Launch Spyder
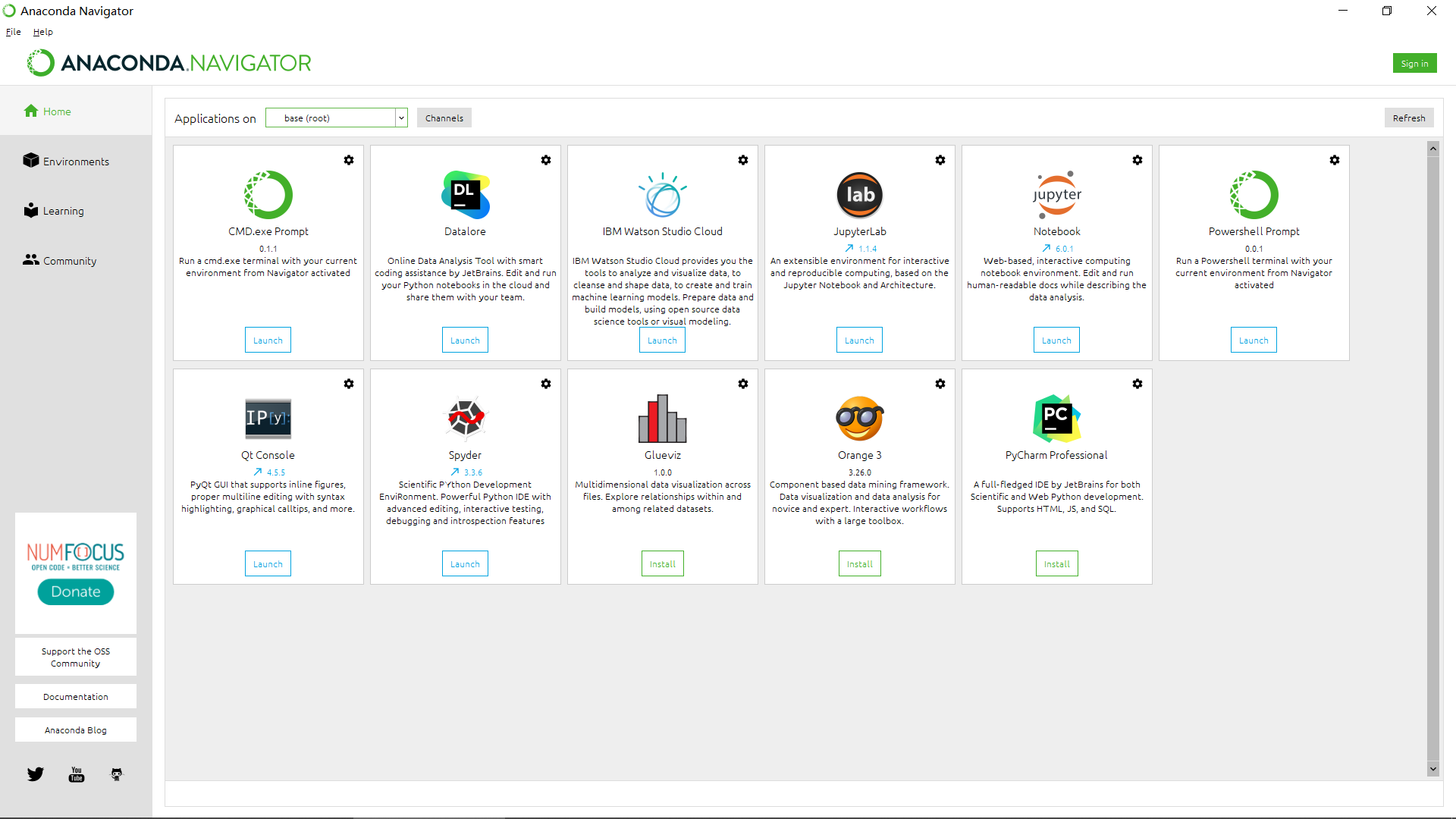Screen dimensions: 1456x819 click(465, 564)
